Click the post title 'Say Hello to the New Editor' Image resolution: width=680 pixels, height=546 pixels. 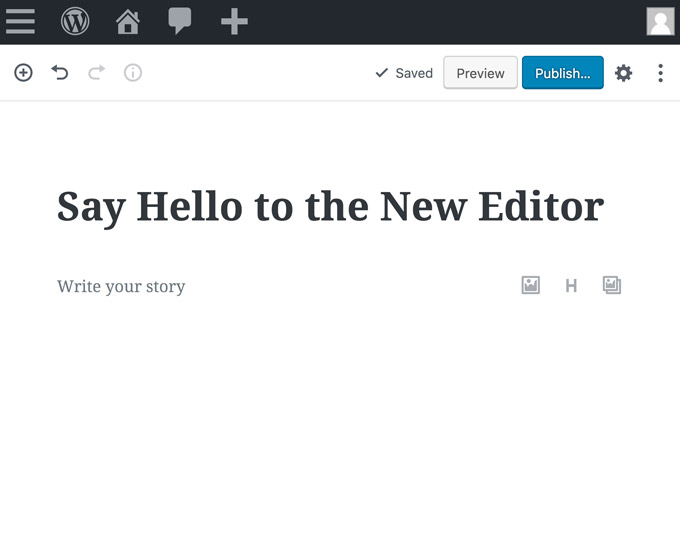330,207
